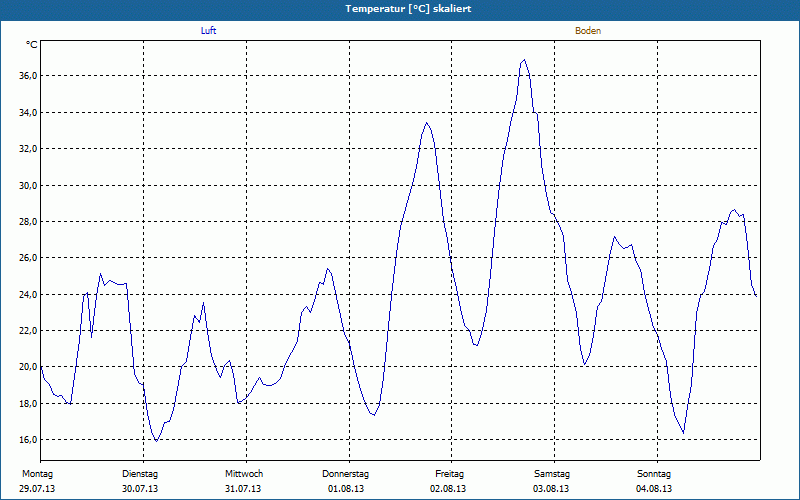Click the Donnerstag day label
Screen dimensions: 800x500
pos(345,474)
